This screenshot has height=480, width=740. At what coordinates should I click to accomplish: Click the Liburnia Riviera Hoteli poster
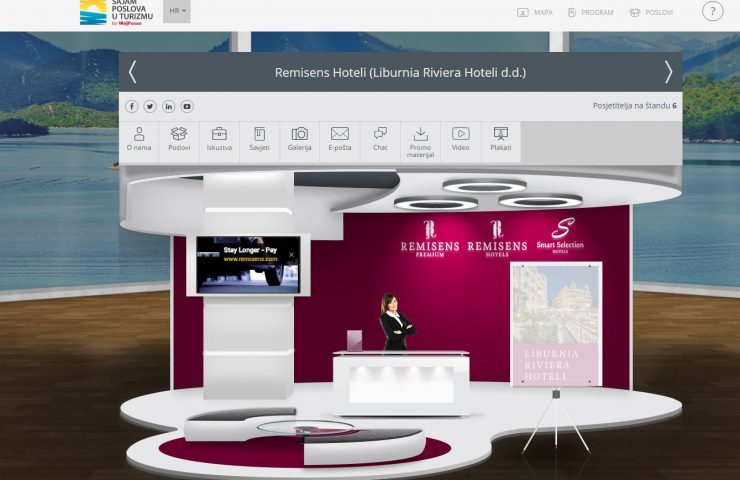[x=556, y=324]
